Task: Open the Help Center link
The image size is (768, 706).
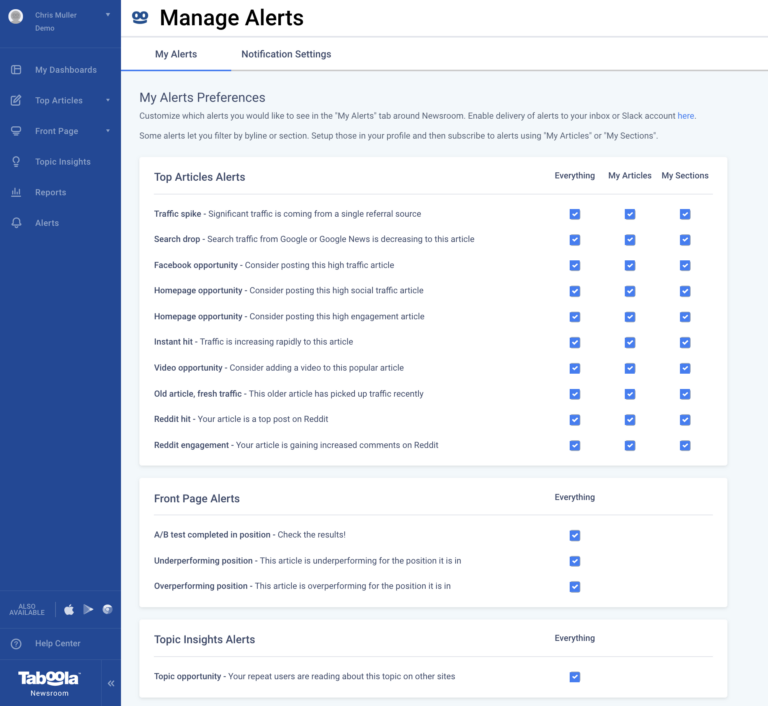Action: [58, 643]
